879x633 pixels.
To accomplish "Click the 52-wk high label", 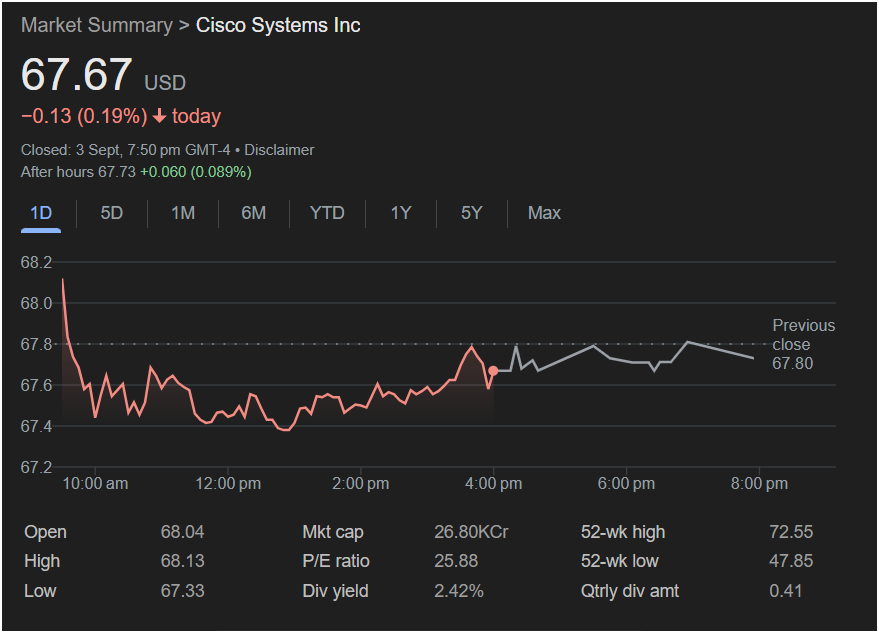I will (x=623, y=532).
